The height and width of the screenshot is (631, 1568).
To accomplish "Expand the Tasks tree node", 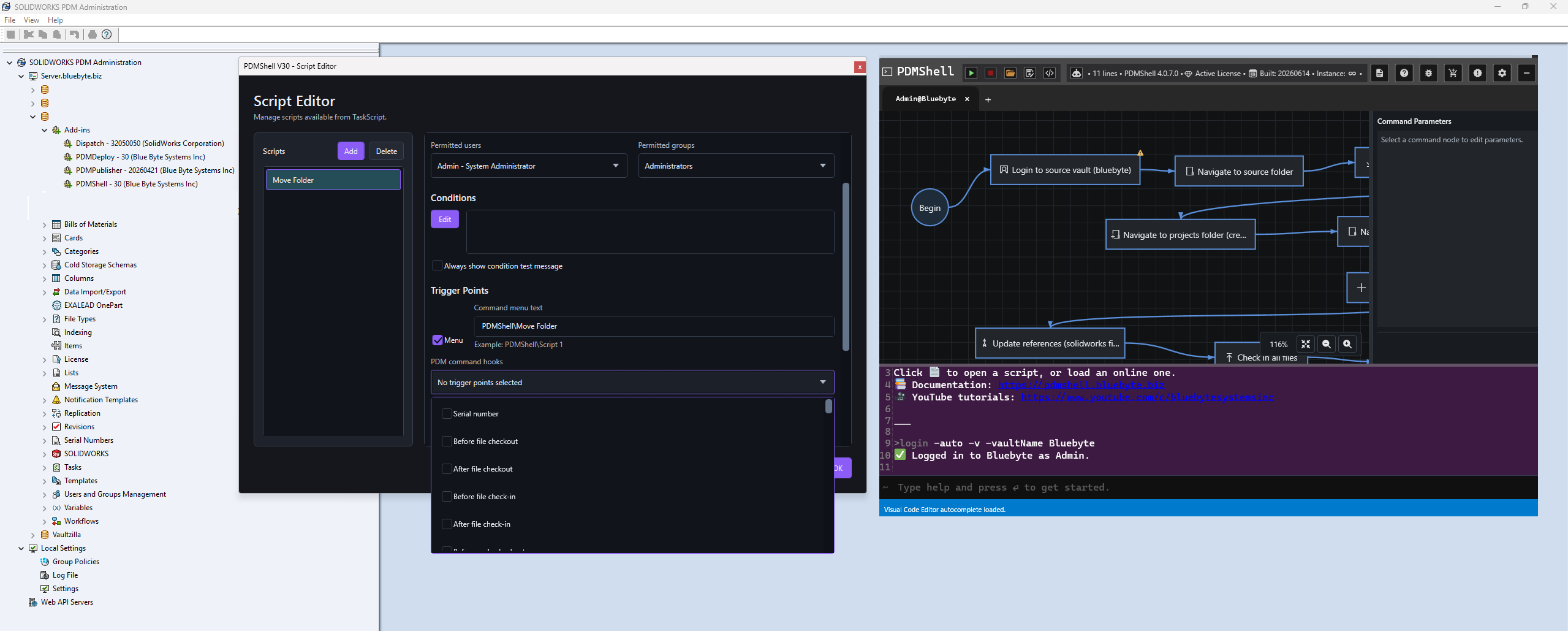I will coord(45,467).
